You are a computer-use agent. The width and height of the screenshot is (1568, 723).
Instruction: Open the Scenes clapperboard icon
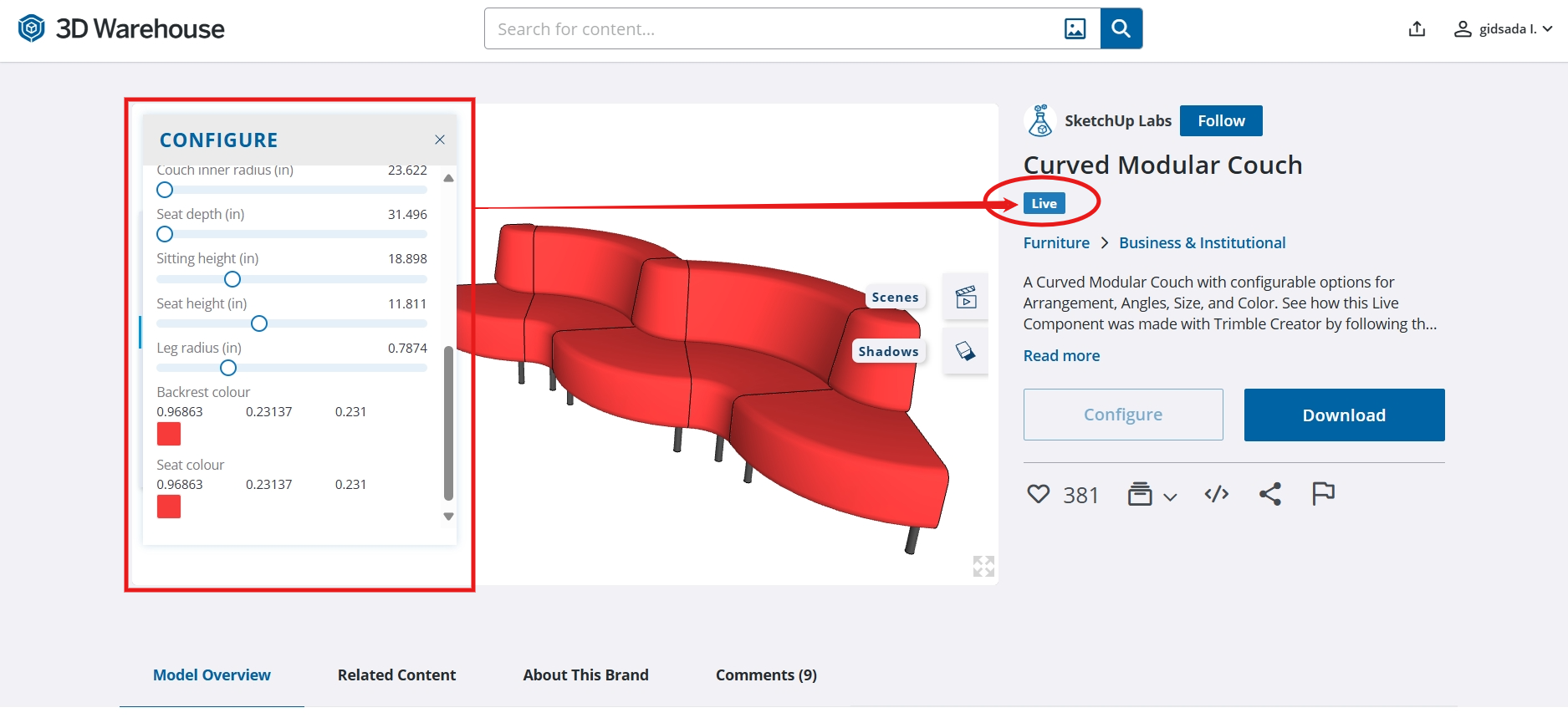(x=966, y=297)
